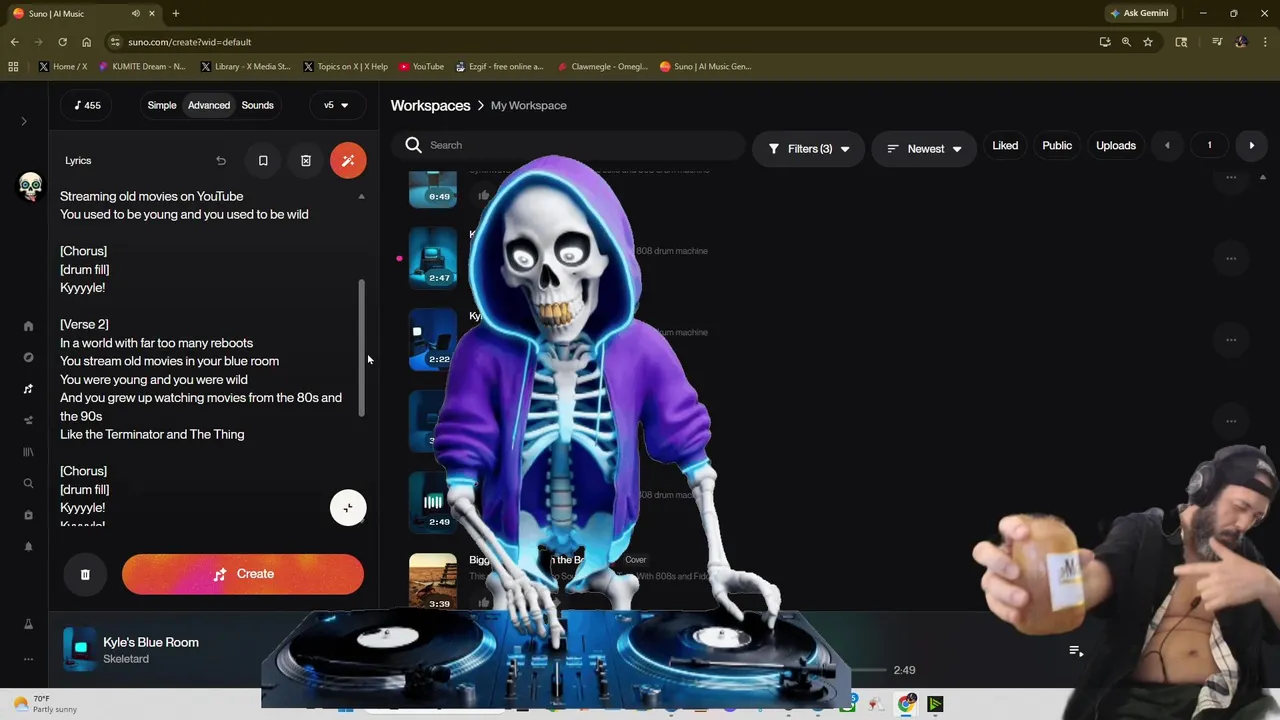
Task: Open Clawmegle bookmark
Action: click(603, 67)
